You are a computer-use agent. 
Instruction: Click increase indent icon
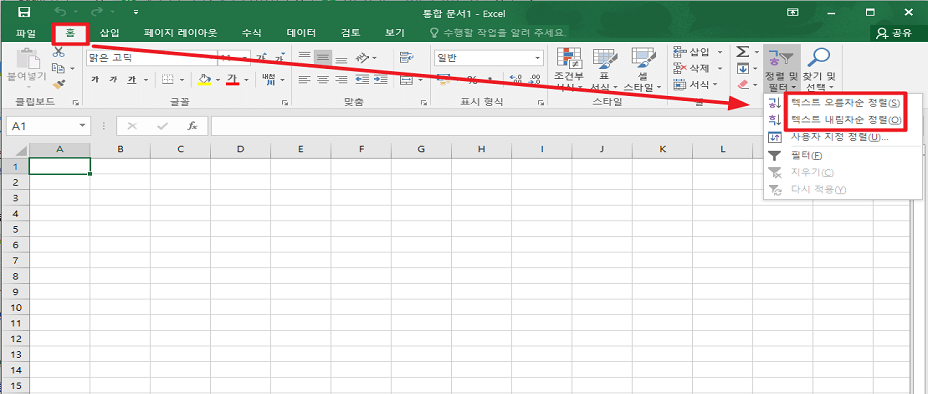tap(380, 79)
